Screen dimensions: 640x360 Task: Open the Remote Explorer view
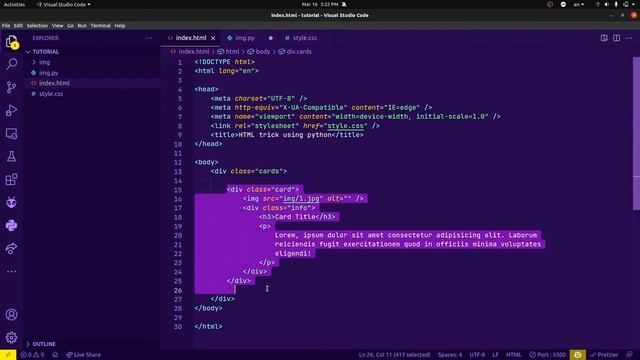(x=11, y=133)
